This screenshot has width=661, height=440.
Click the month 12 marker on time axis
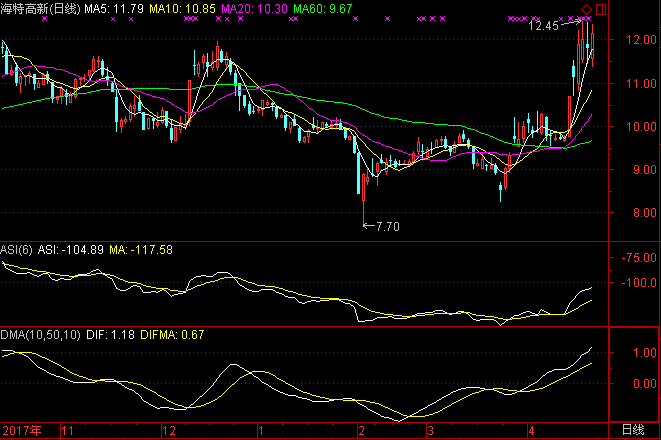click(x=167, y=430)
